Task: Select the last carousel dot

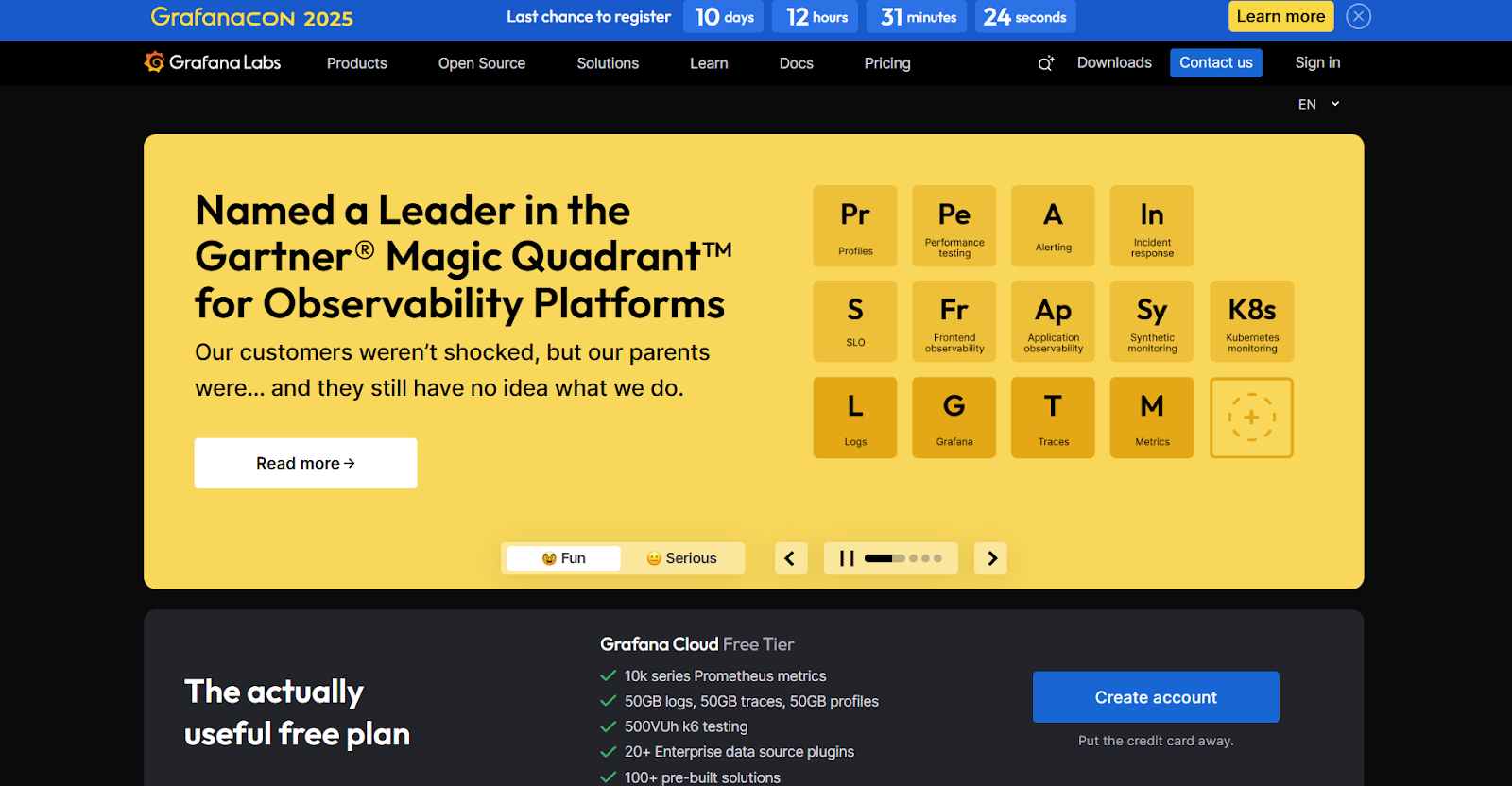Action: click(x=937, y=558)
